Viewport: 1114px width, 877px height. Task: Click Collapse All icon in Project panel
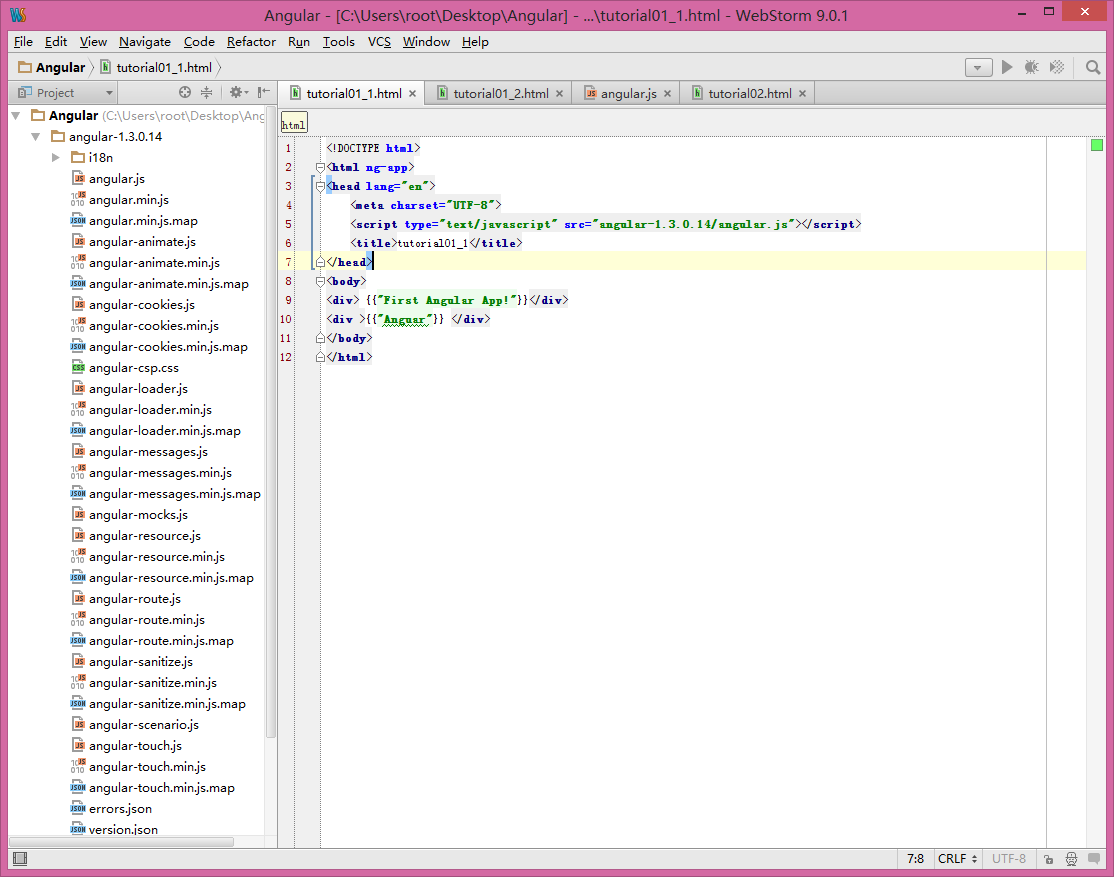coord(206,93)
